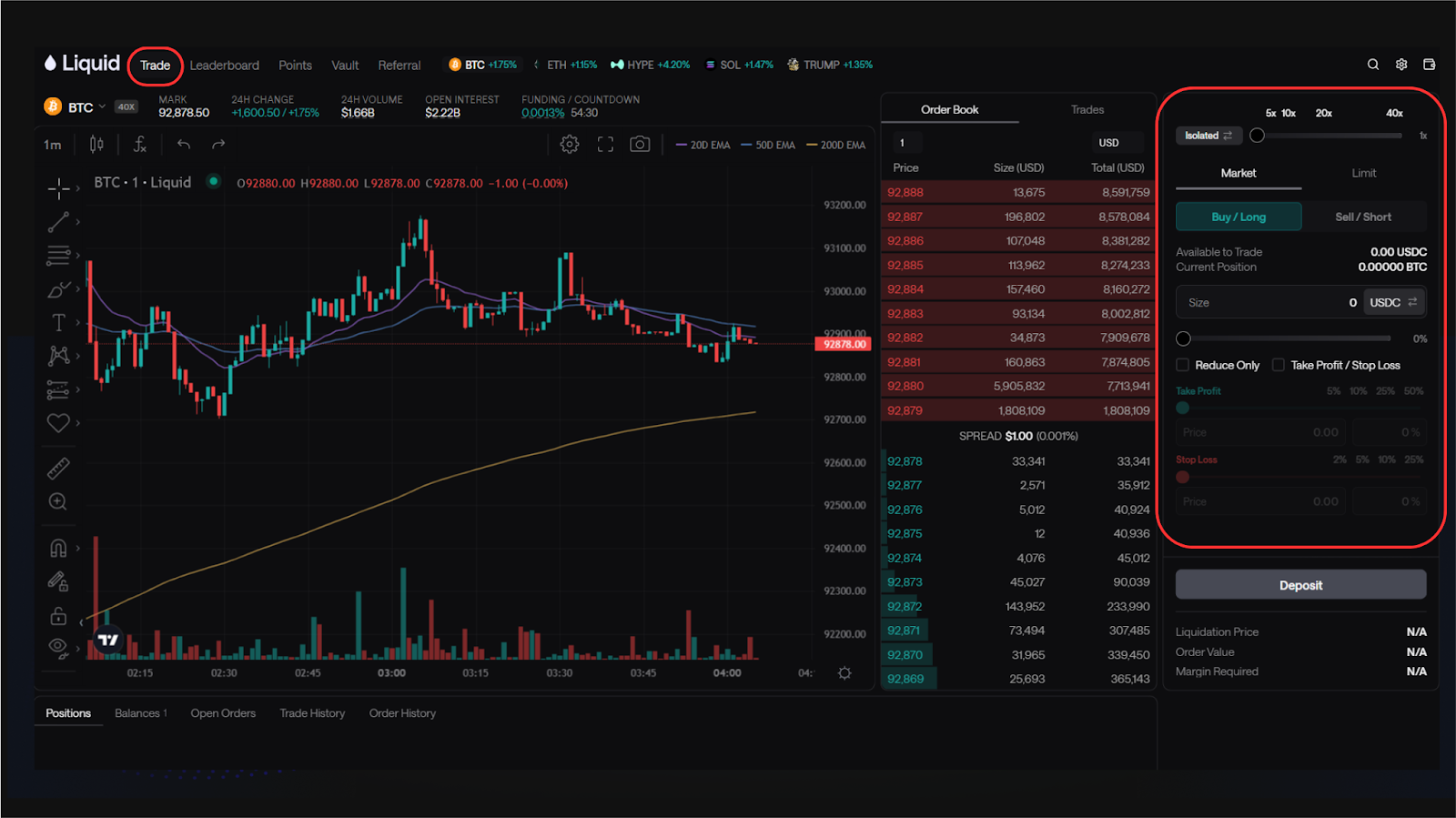
Task: Open the indicators fx menu
Action: point(140,145)
